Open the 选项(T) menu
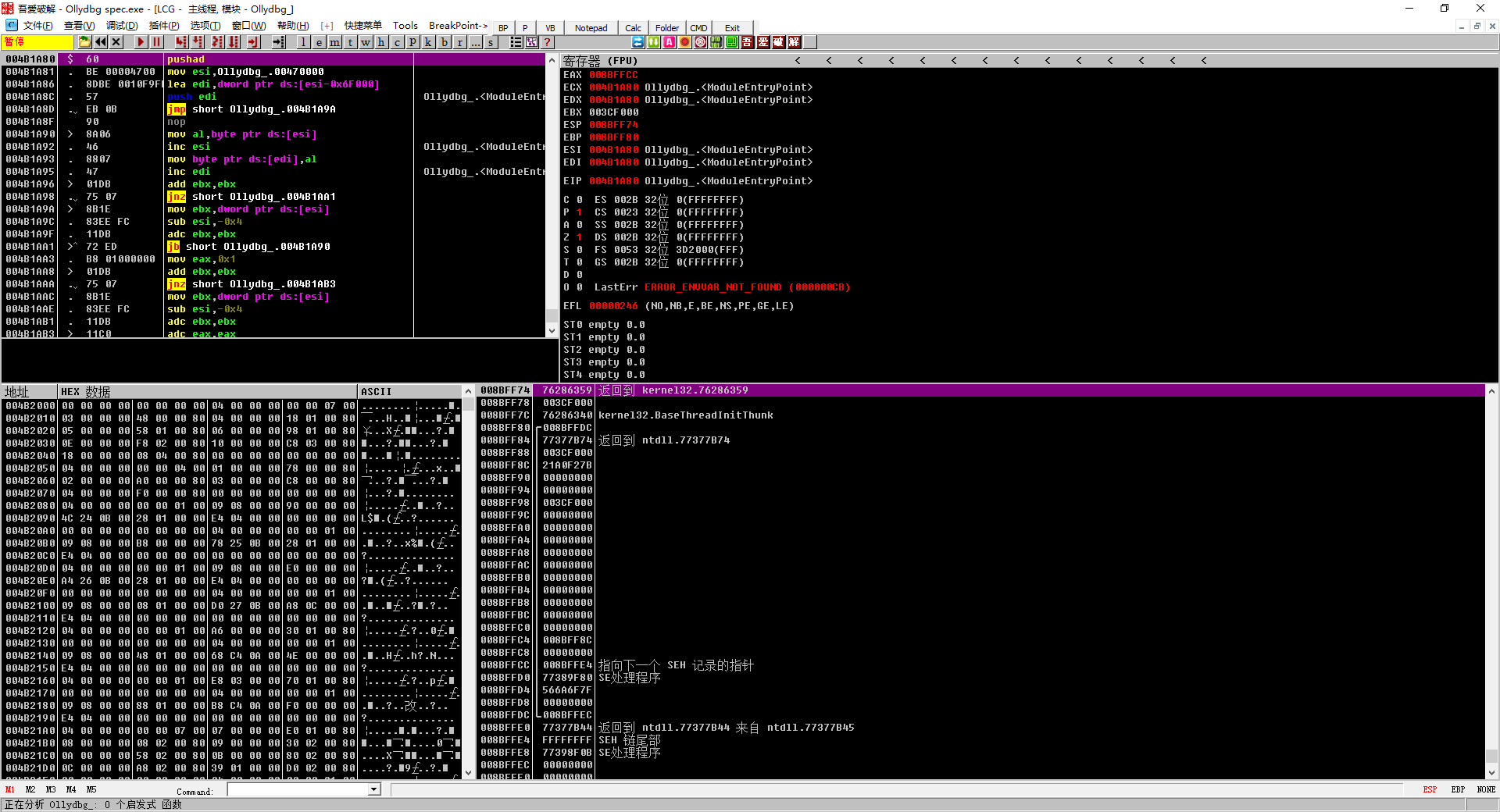Screen dimensions: 1500x812 point(205,26)
